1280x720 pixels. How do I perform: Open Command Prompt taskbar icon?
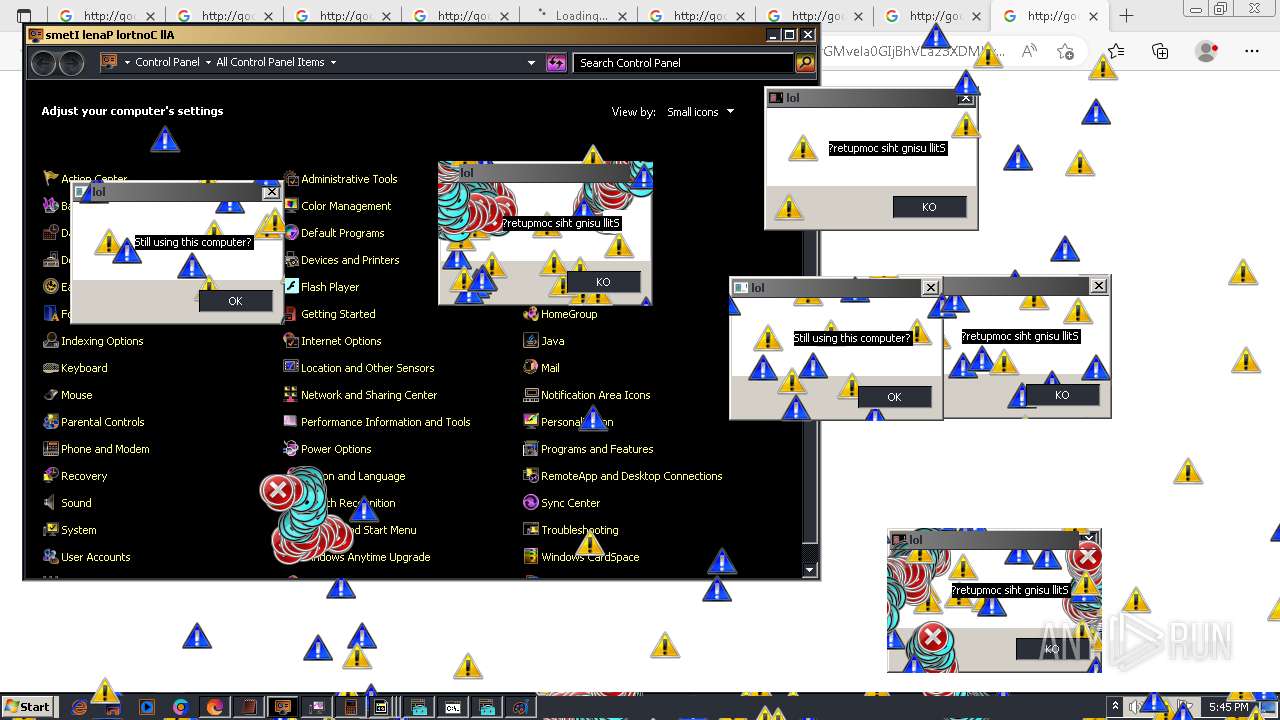pyautogui.click(x=453, y=707)
